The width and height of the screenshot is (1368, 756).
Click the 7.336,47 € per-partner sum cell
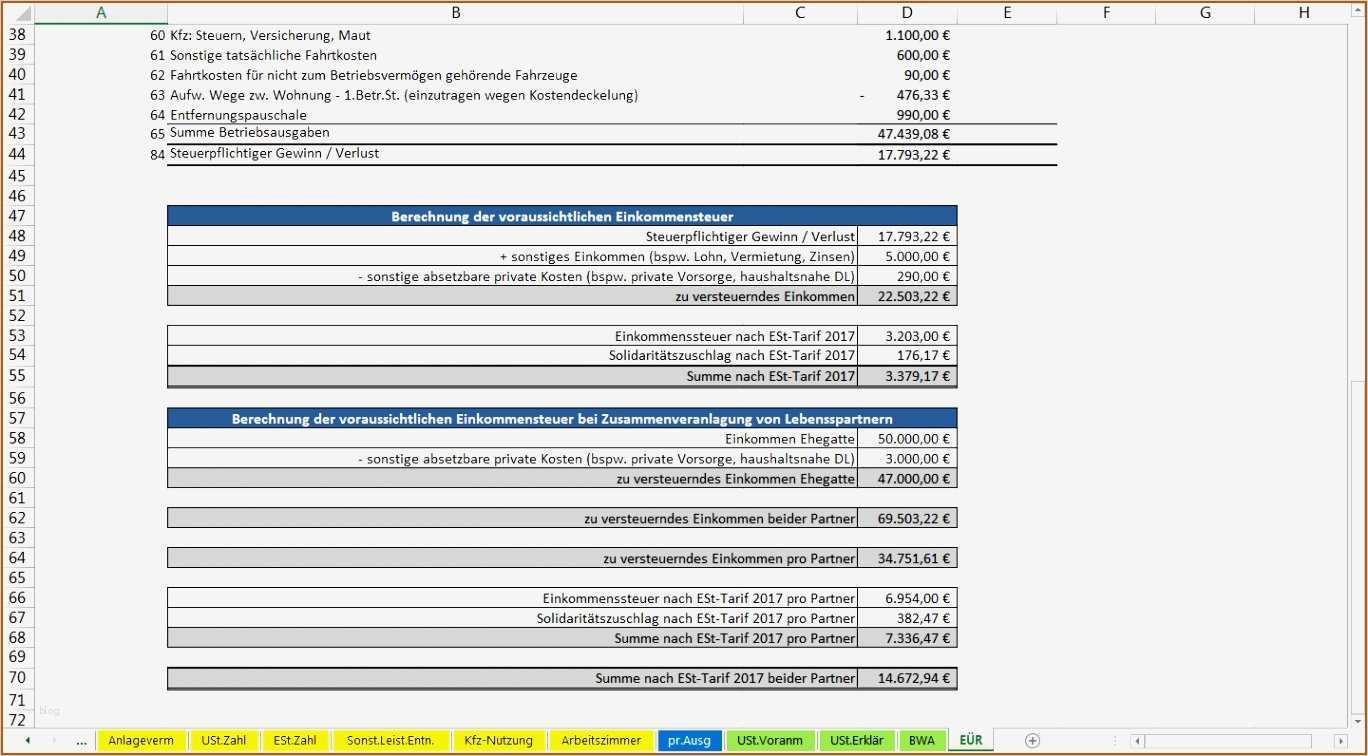coord(907,638)
